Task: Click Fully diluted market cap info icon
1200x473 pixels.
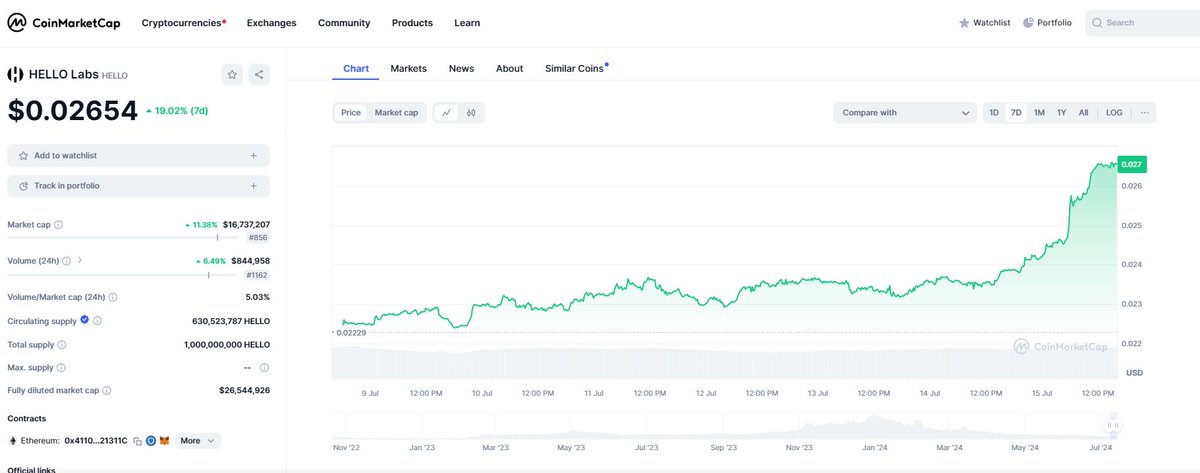Action: coord(106,391)
